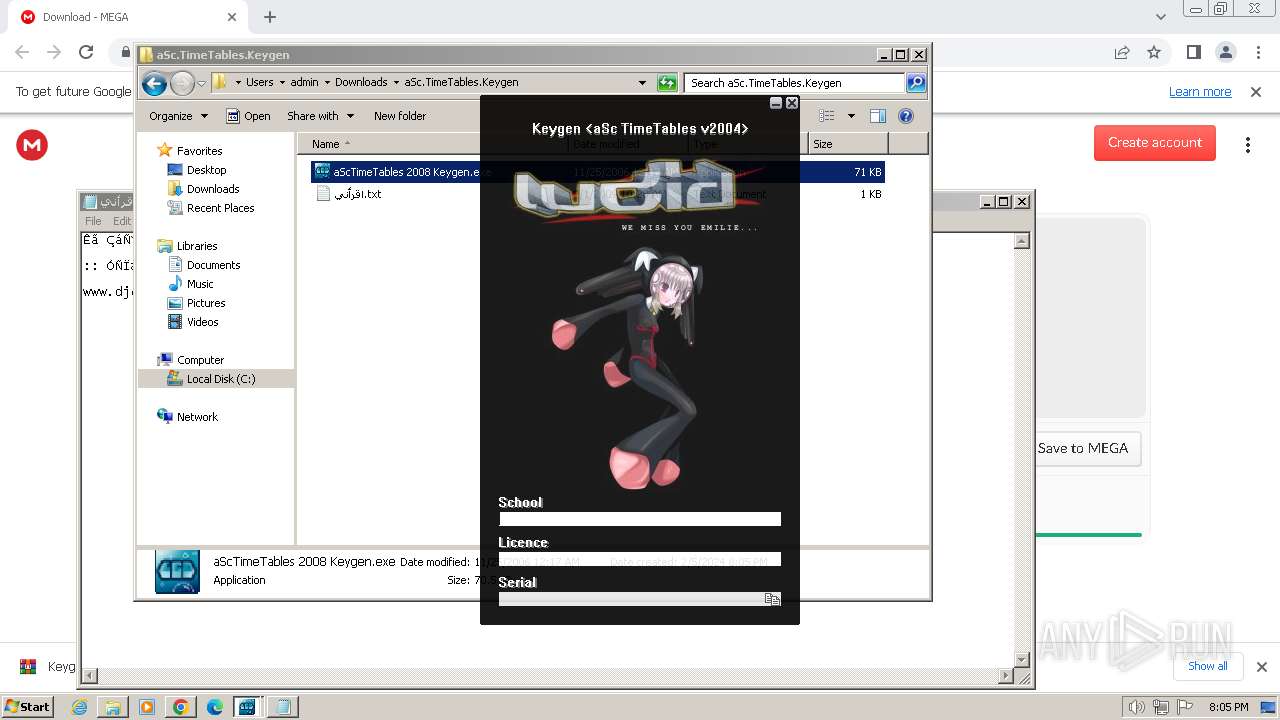This screenshot has height=720, width=1280.
Task: Click the Learn more link
Action: tap(1200, 92)
